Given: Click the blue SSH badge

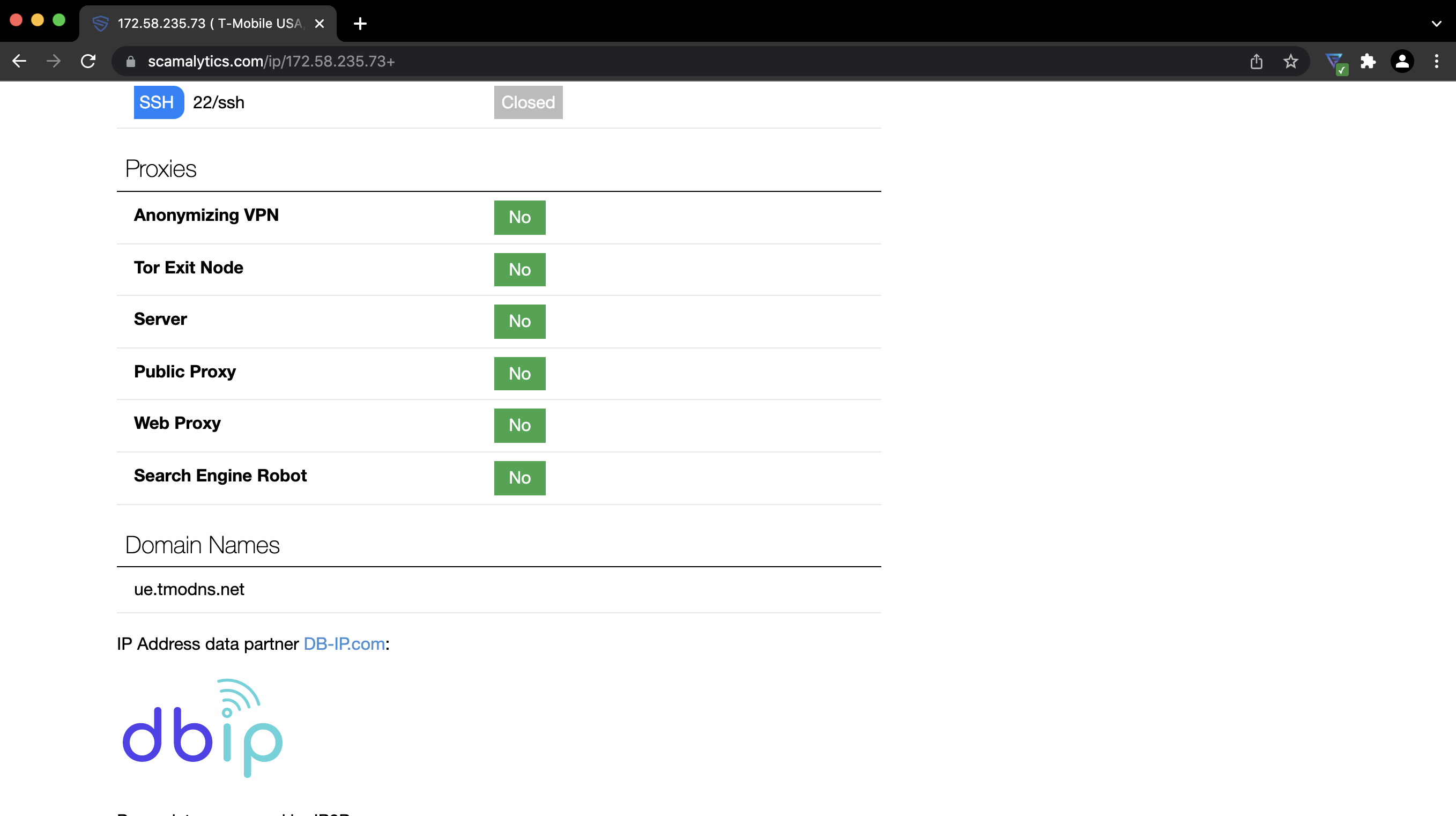Looking at the screenshot, I should pos(158,102).
